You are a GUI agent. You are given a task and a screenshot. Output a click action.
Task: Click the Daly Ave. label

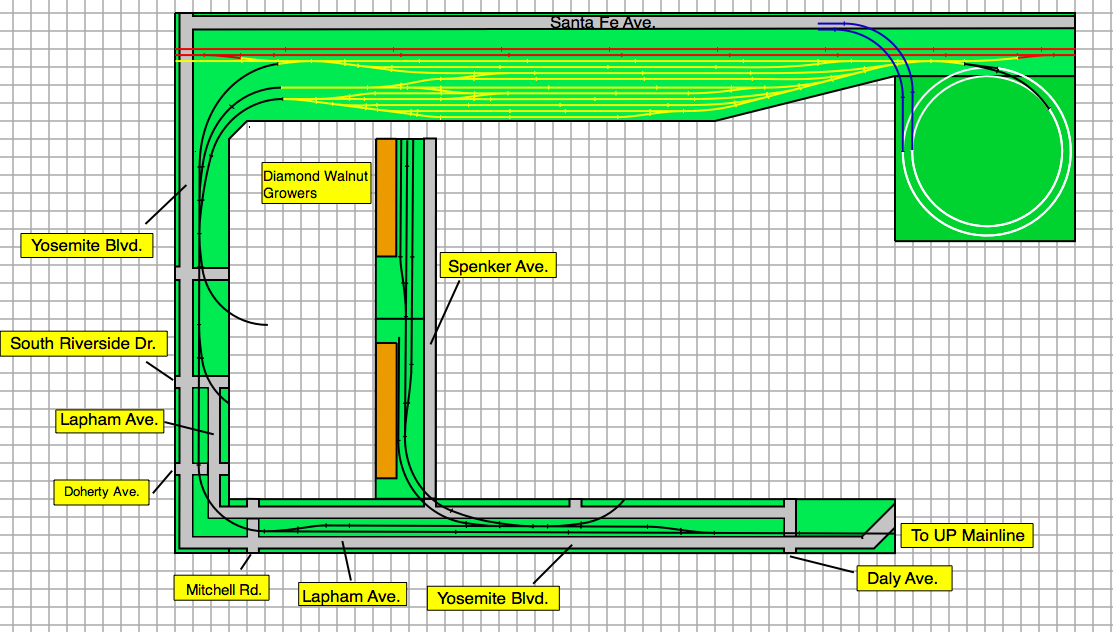903,578
